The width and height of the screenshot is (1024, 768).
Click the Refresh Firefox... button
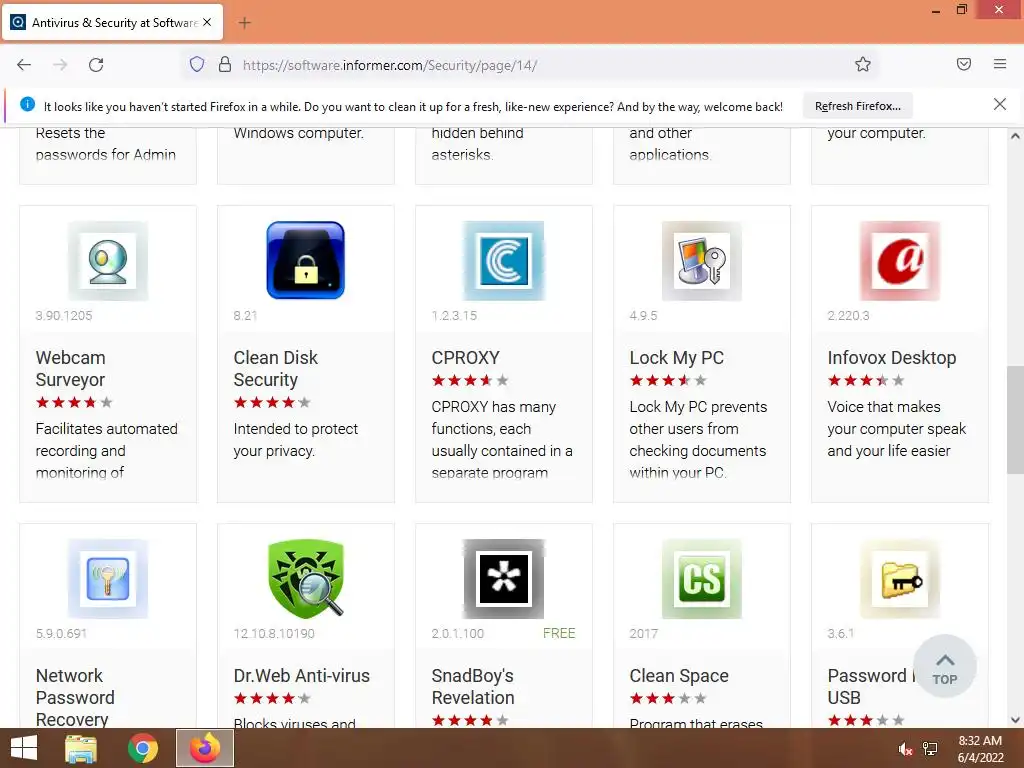857,106
